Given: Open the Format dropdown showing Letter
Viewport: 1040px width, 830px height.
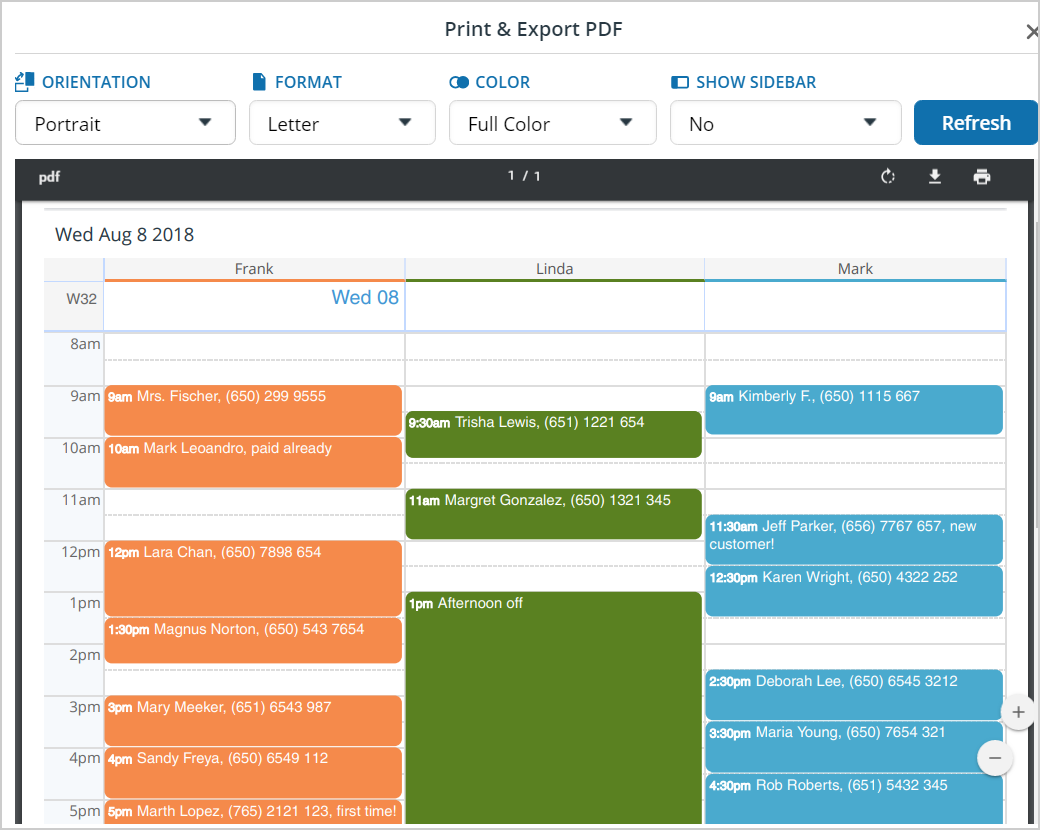Looking at the screenshot, I should point(342,122).
